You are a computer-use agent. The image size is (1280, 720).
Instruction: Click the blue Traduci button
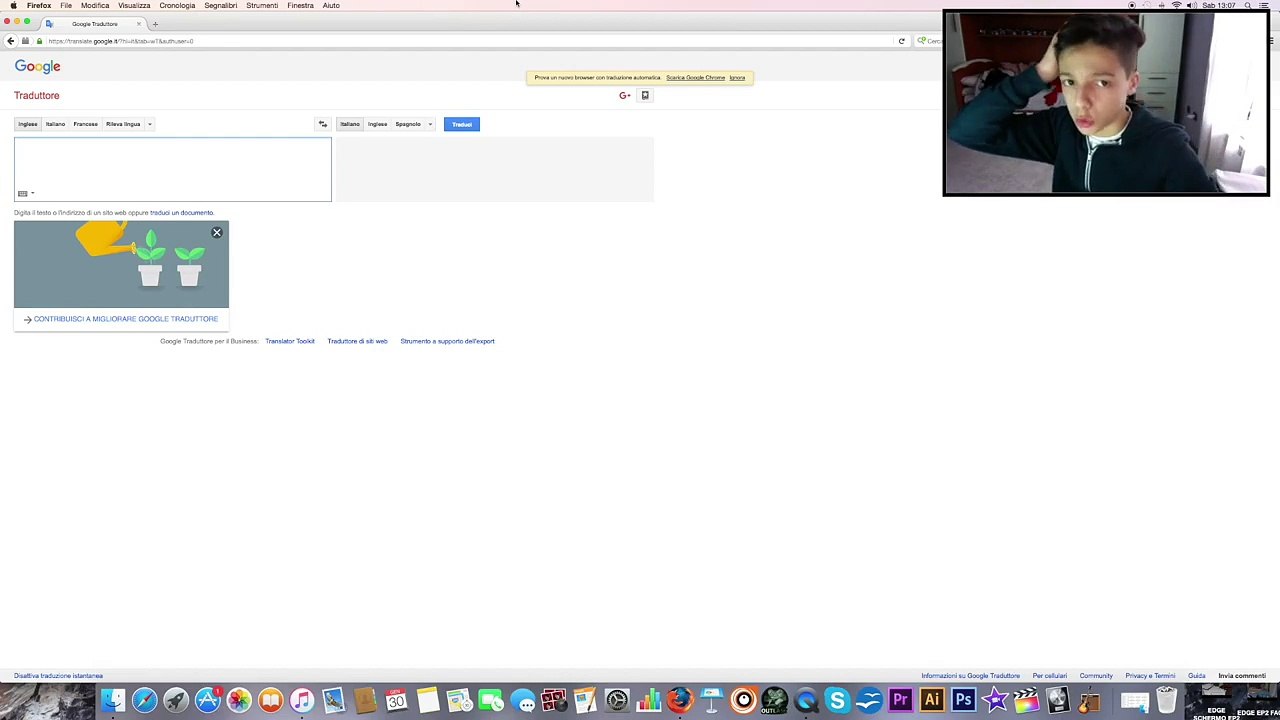[x=462, y=124]
